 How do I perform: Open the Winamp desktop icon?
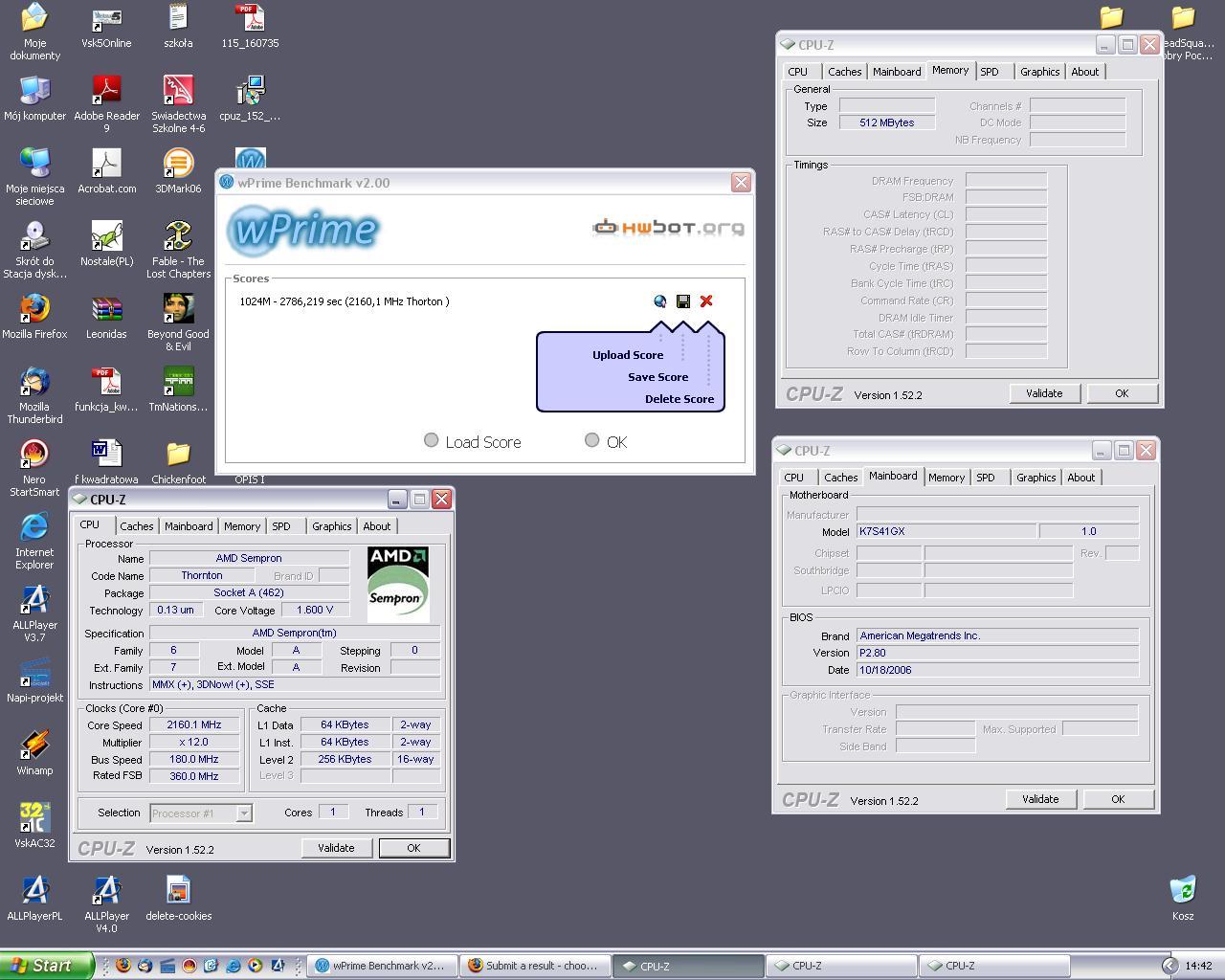pos(34,753)
